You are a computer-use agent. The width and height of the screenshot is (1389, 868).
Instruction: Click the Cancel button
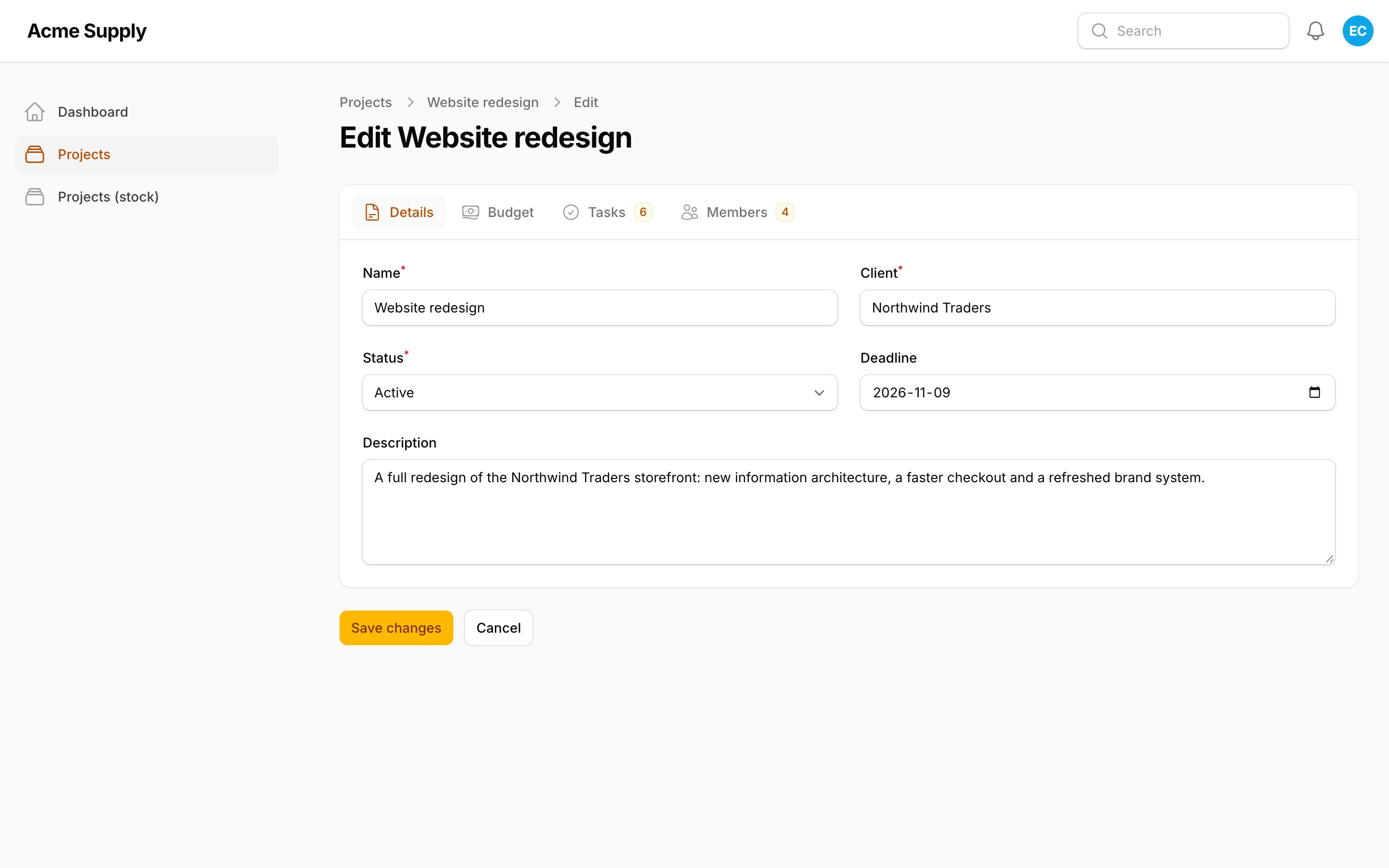point(498,628)
